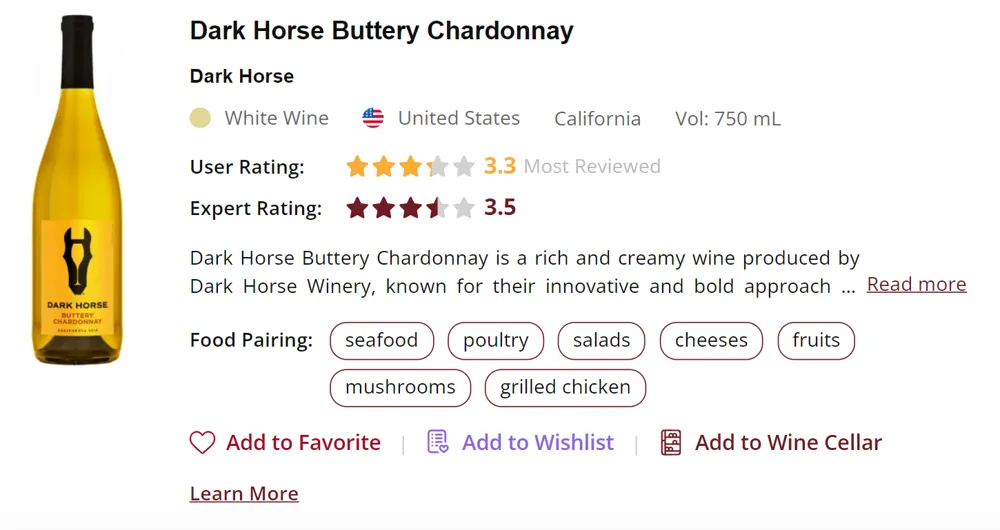Viewport: 1000px width, 530px height.
Task: Expand description with Read more
Action: [916, 285]
